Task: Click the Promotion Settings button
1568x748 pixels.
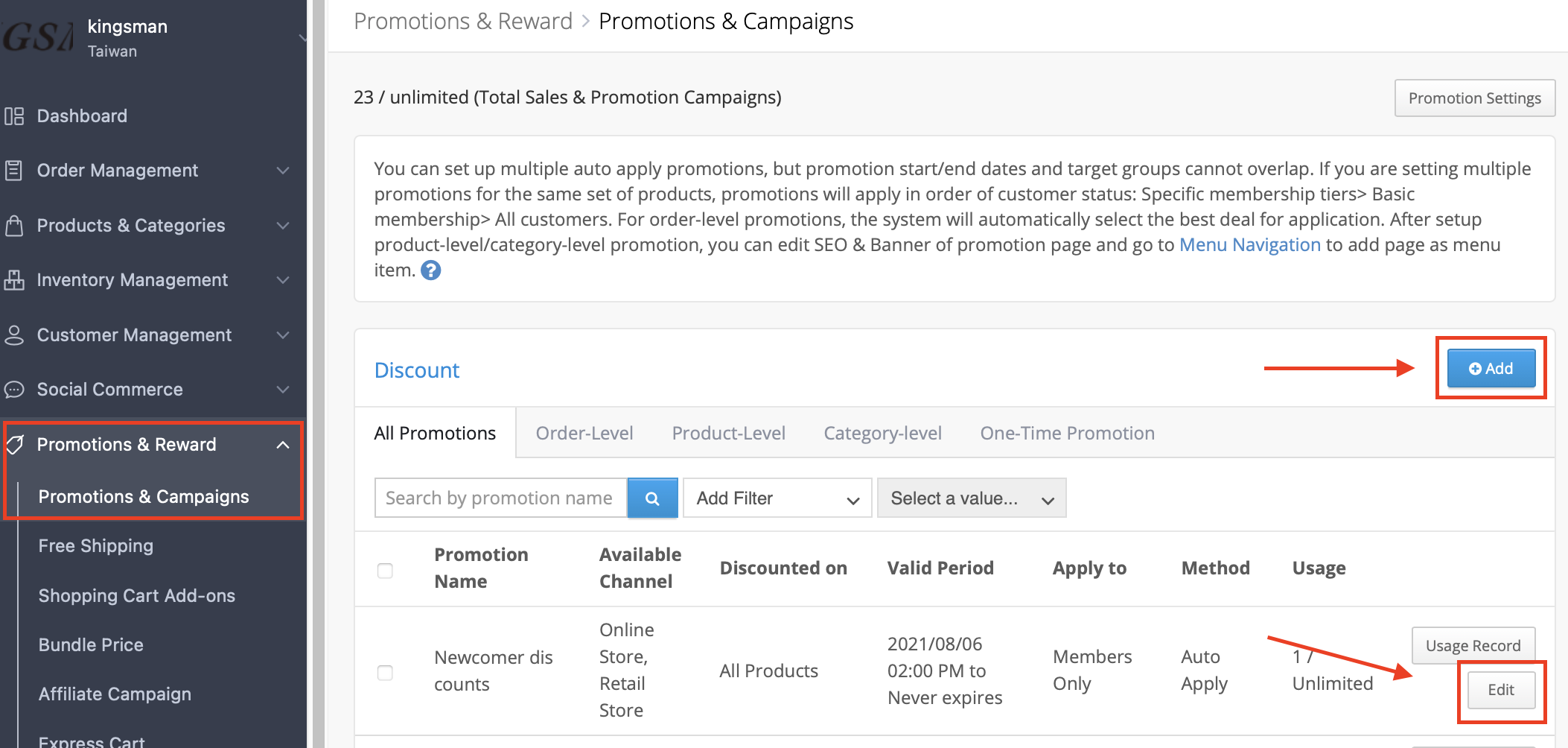Action: point(1474,98)
